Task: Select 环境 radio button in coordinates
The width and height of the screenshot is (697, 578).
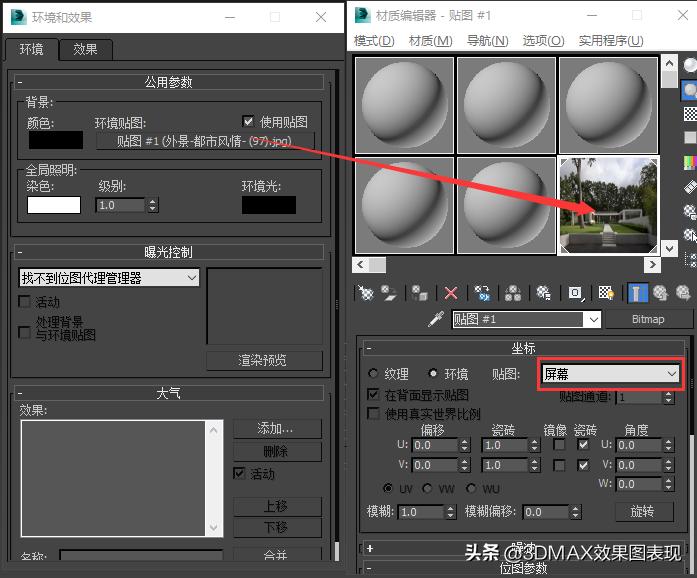Action: click(433, 373)
